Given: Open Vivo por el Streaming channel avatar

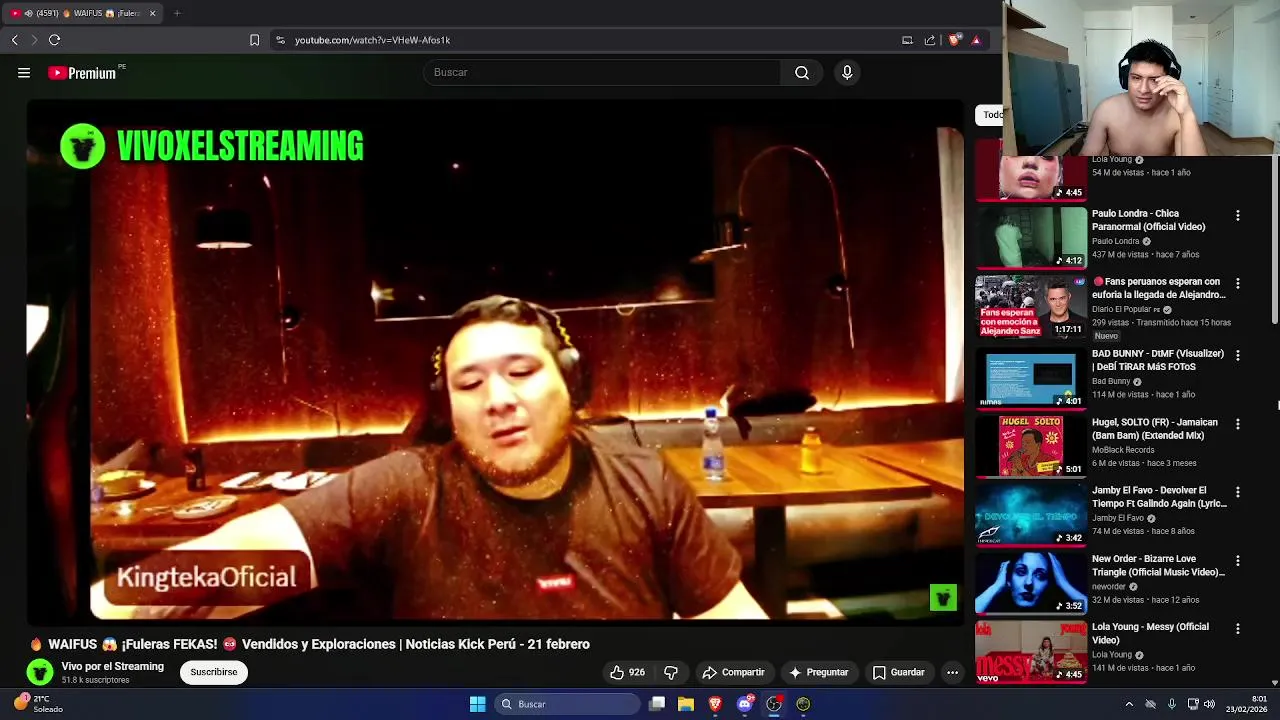Looking at the screenshot, I should [39, 672].
